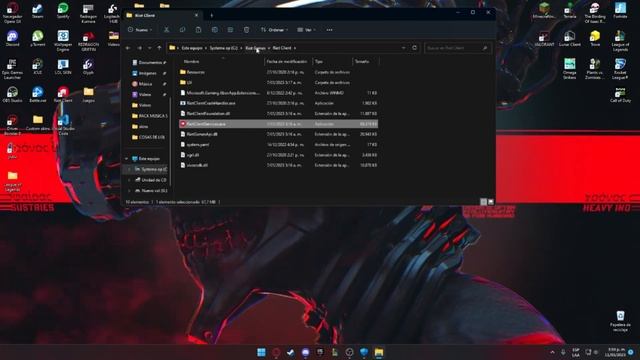This screenshot has height=360, width=640.
Task: Focus the Buscar en Riot Client search box
Action: [457, 48]
